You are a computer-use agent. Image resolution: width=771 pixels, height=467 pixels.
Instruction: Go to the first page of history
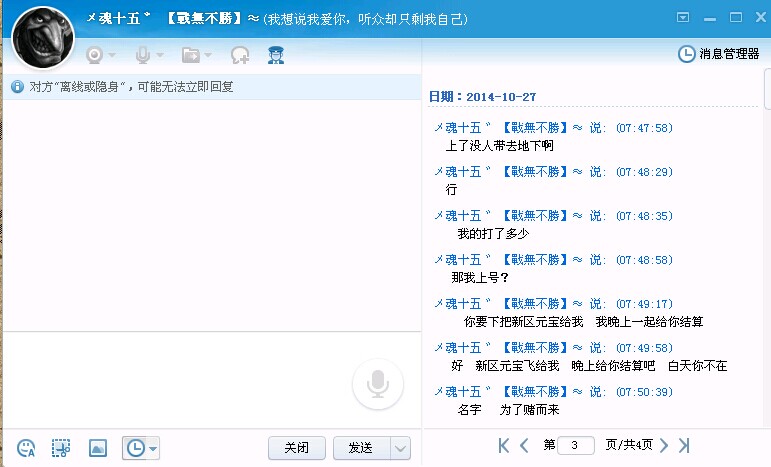tap(504, 445)
